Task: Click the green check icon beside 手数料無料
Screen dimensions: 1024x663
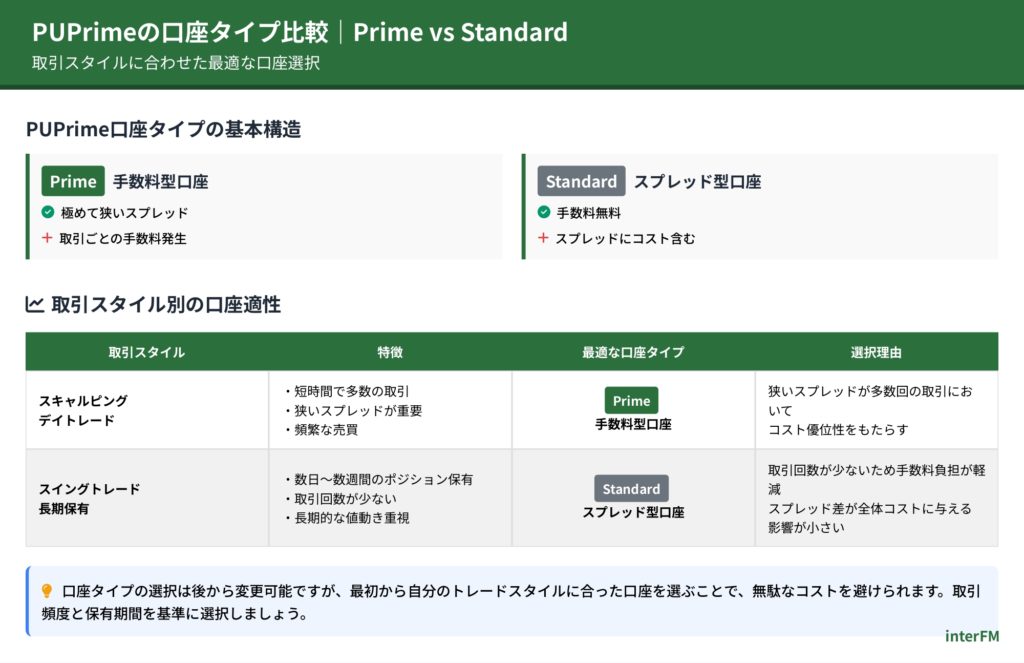Action: [x=544, y=212]
